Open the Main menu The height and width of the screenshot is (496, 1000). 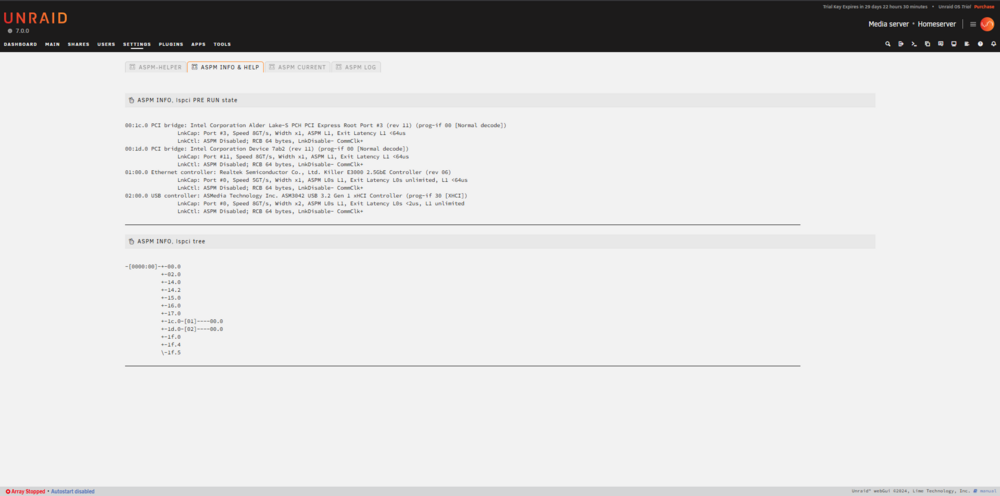(x=52, y=45)
